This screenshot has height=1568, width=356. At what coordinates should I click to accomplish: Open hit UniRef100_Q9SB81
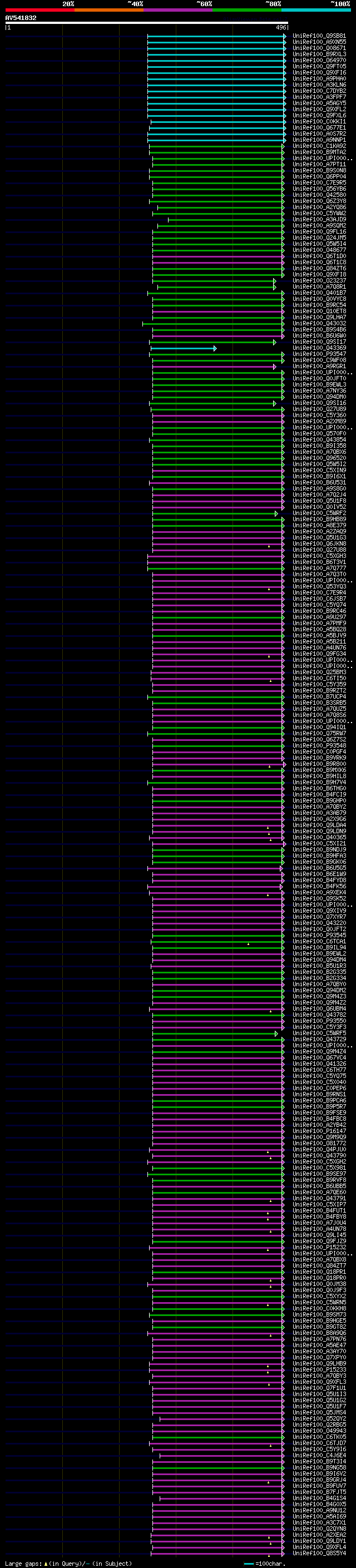[319, 37]
